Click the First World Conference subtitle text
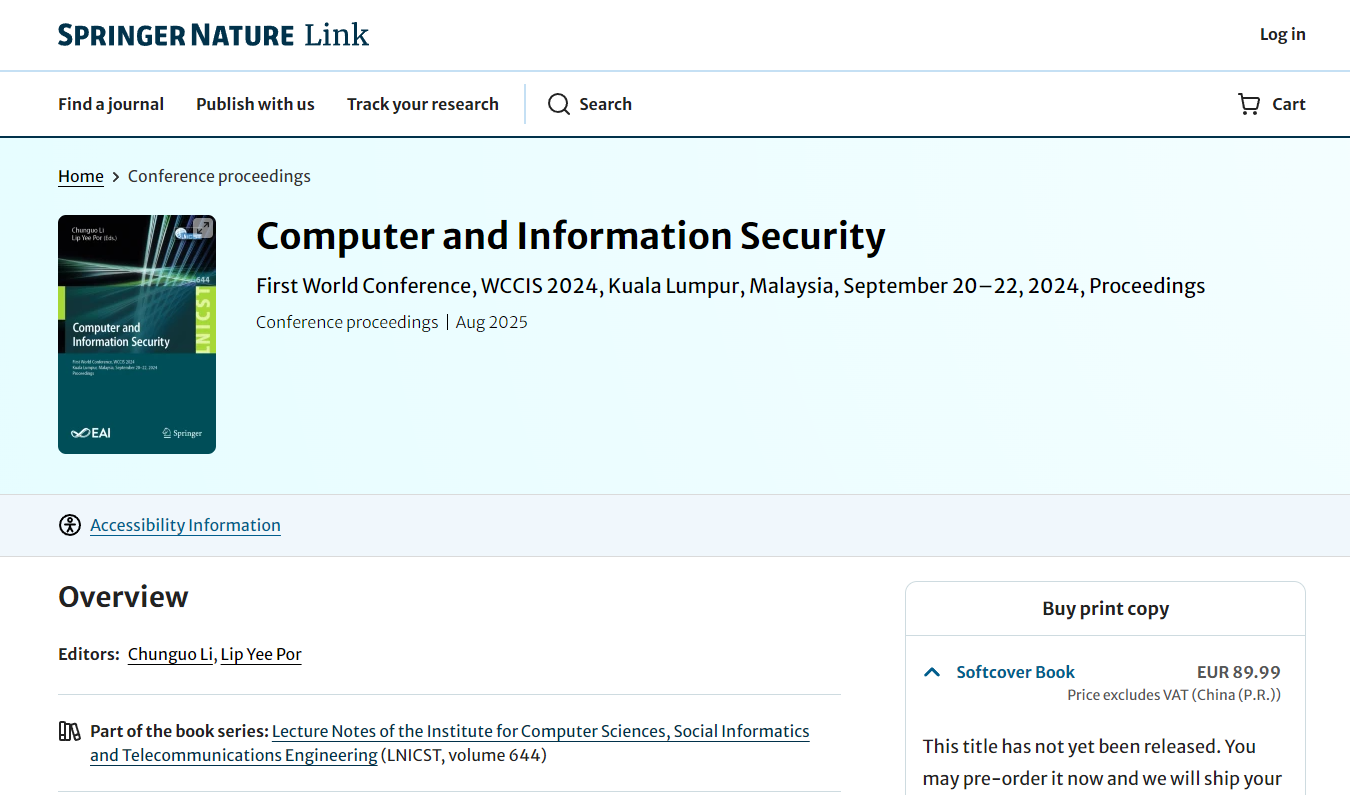This screenshot has height=795, width=1350. tap(731, 286)
